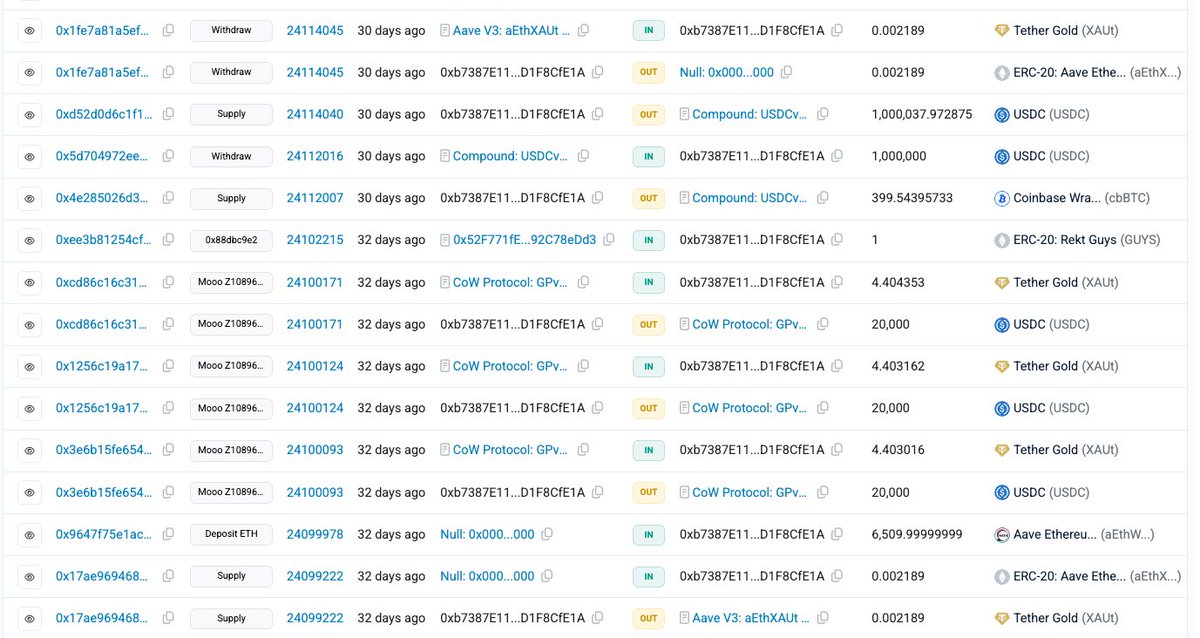1200x638 pixels.
Task: Open Aave Ethereum (aEthW...) token link
Action: point(1084,535)
